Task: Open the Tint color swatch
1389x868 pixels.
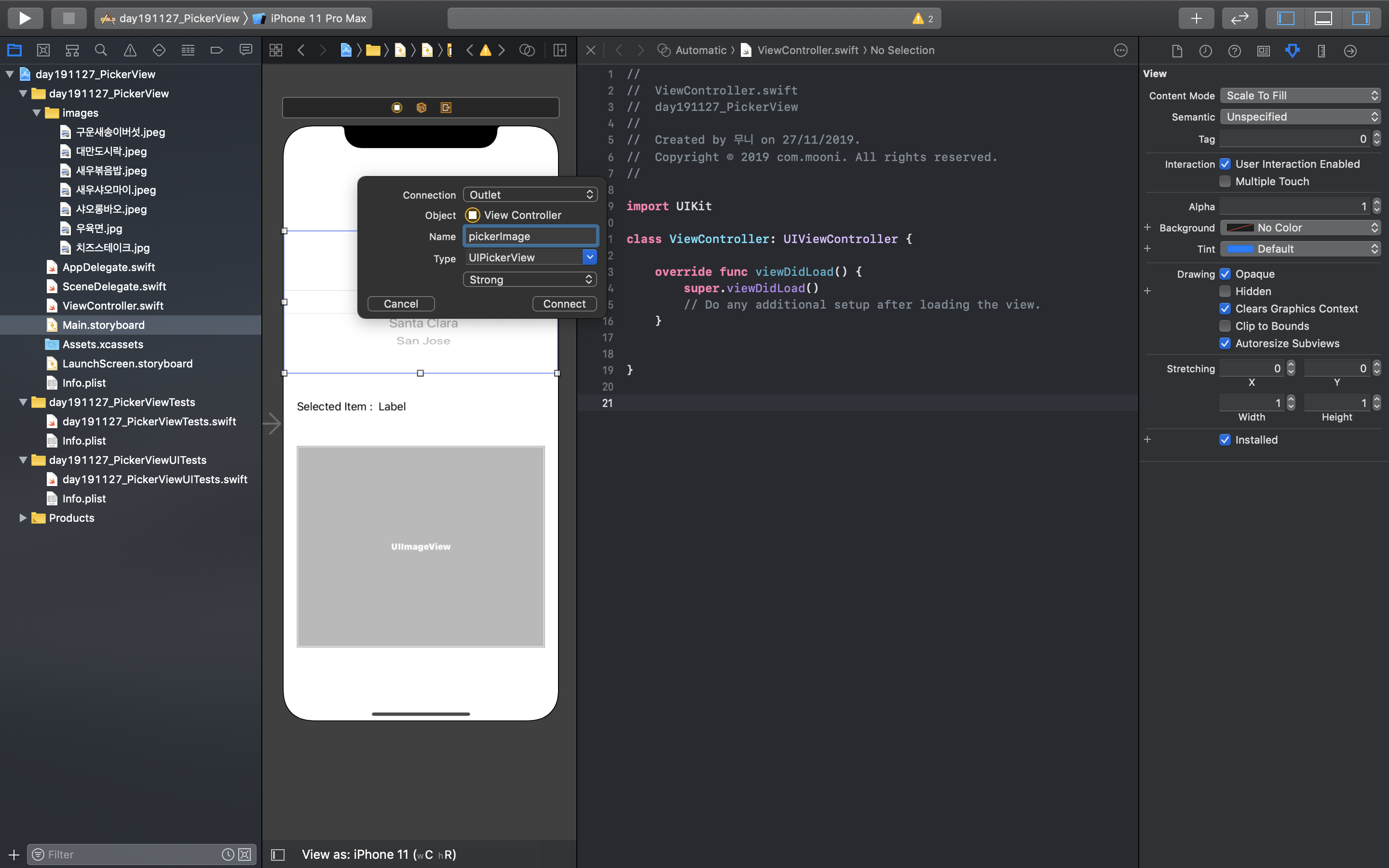Action: [1240, 248]
